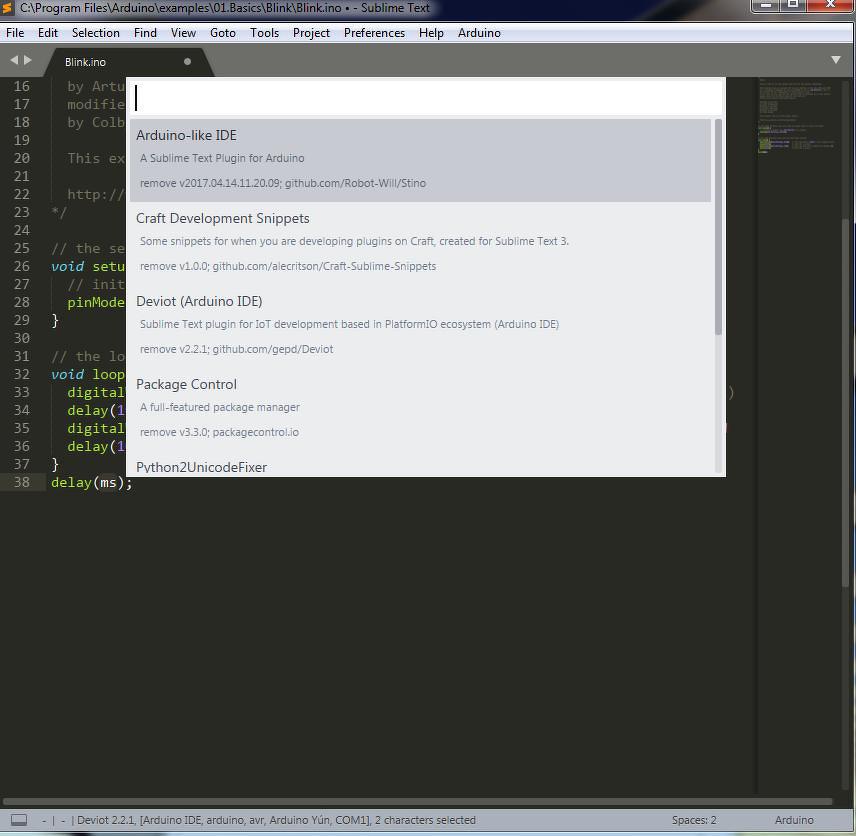856x836 pixels.
Task: Click the package list scrollbar
Action: (718, 227)
